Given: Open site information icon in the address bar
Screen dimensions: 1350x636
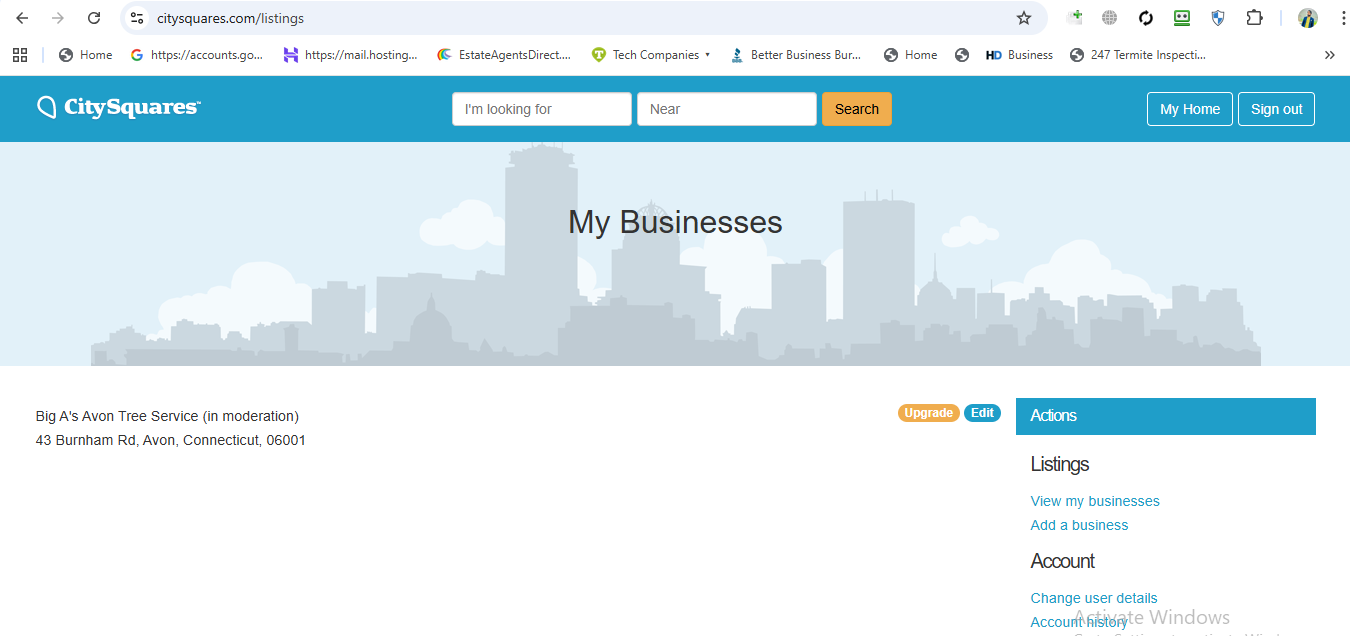Looking at the screenshot, I should pyautogui.click(x=138, y=18).
